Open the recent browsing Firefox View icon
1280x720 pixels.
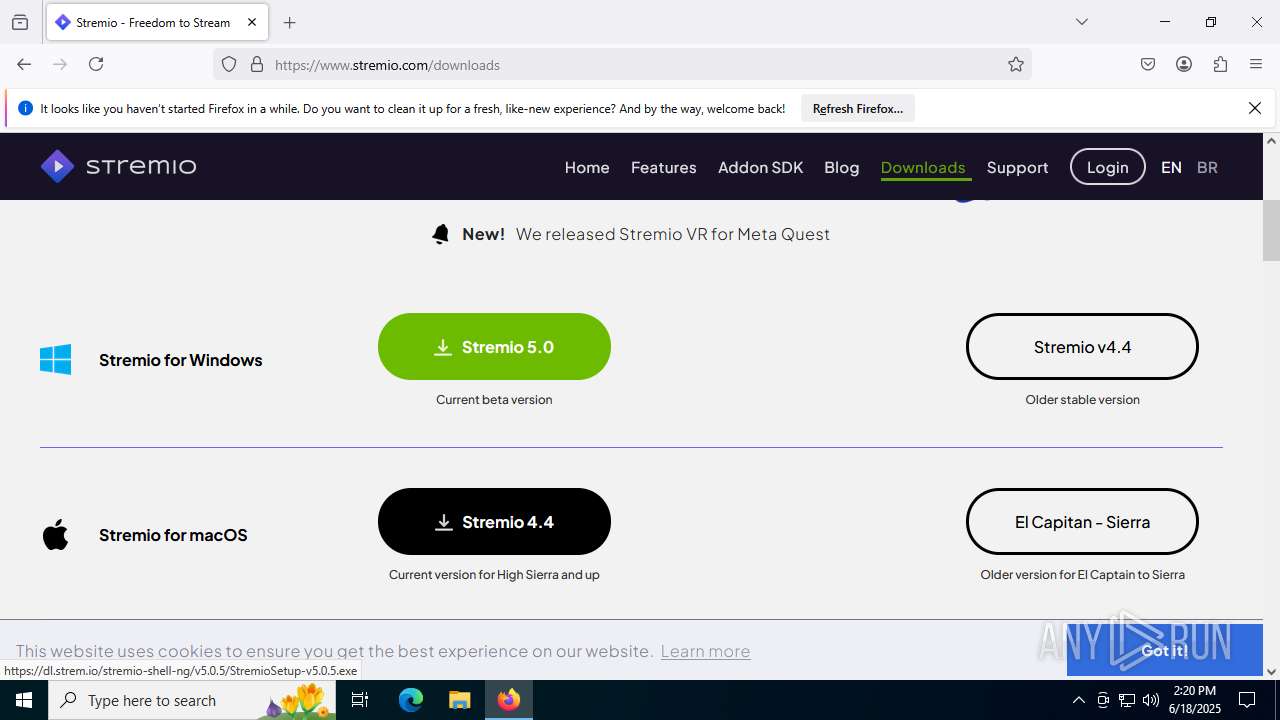pos(20,22)
